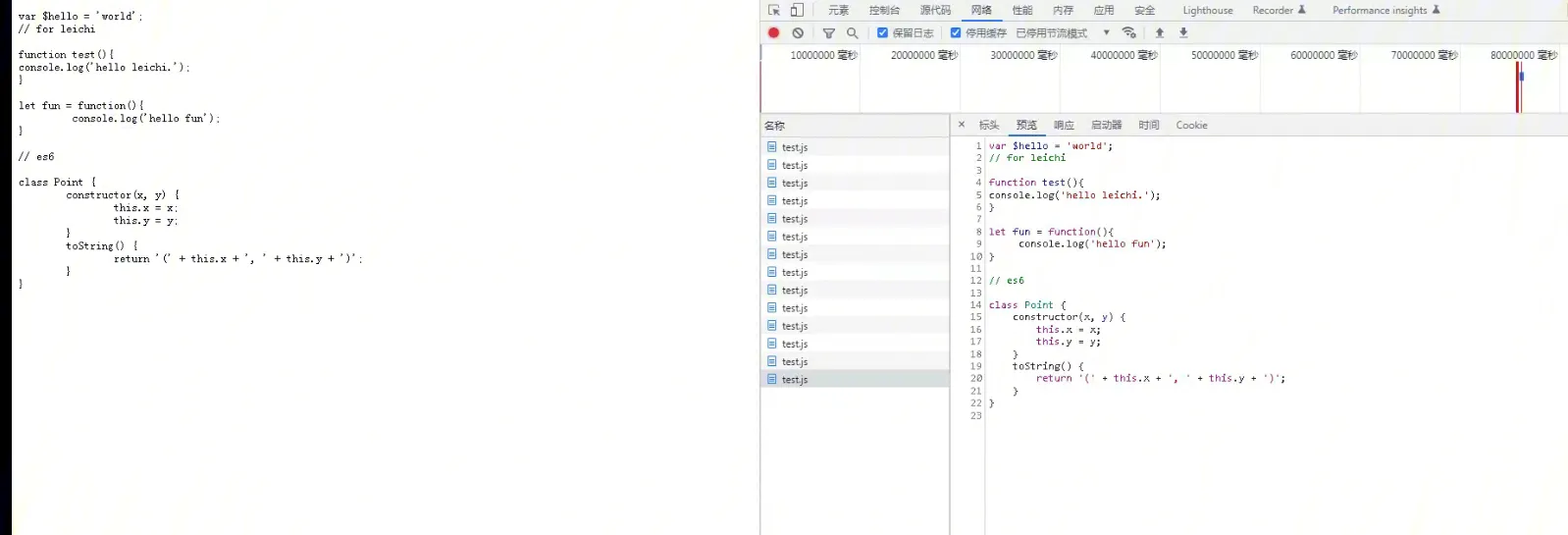Click the red marker in timeline overview
Screen dimensions: 1568x535
1517,88
